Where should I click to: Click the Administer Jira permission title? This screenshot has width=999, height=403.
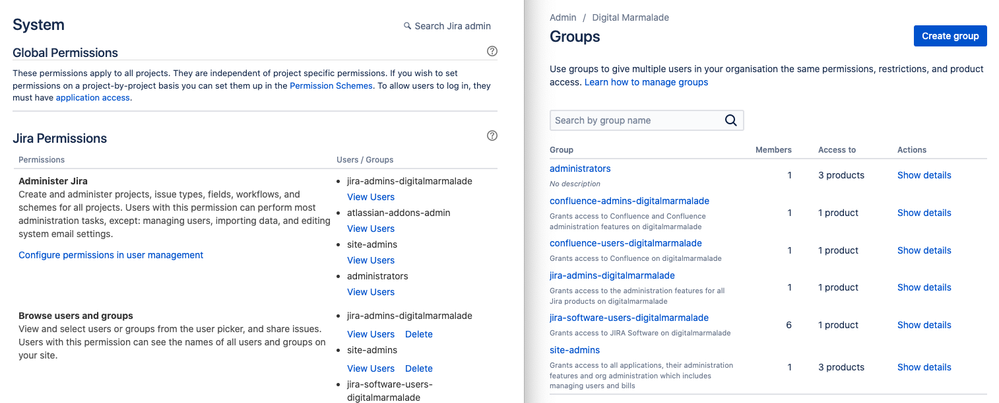(x=53, y=181)
